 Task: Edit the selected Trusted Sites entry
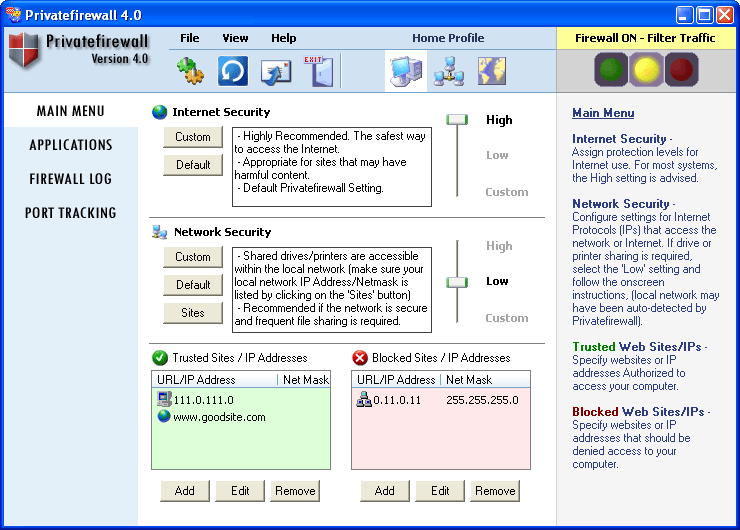240,491
